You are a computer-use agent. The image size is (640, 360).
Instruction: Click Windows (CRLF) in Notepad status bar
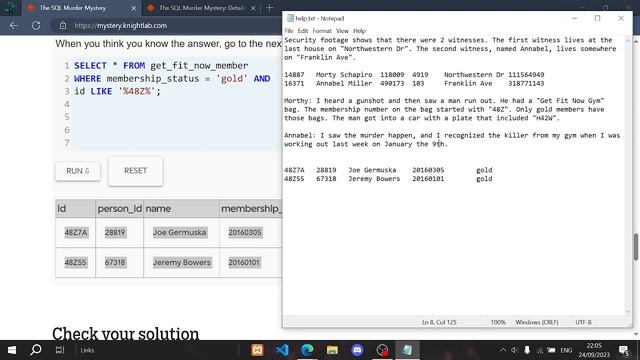coord(536,322)
